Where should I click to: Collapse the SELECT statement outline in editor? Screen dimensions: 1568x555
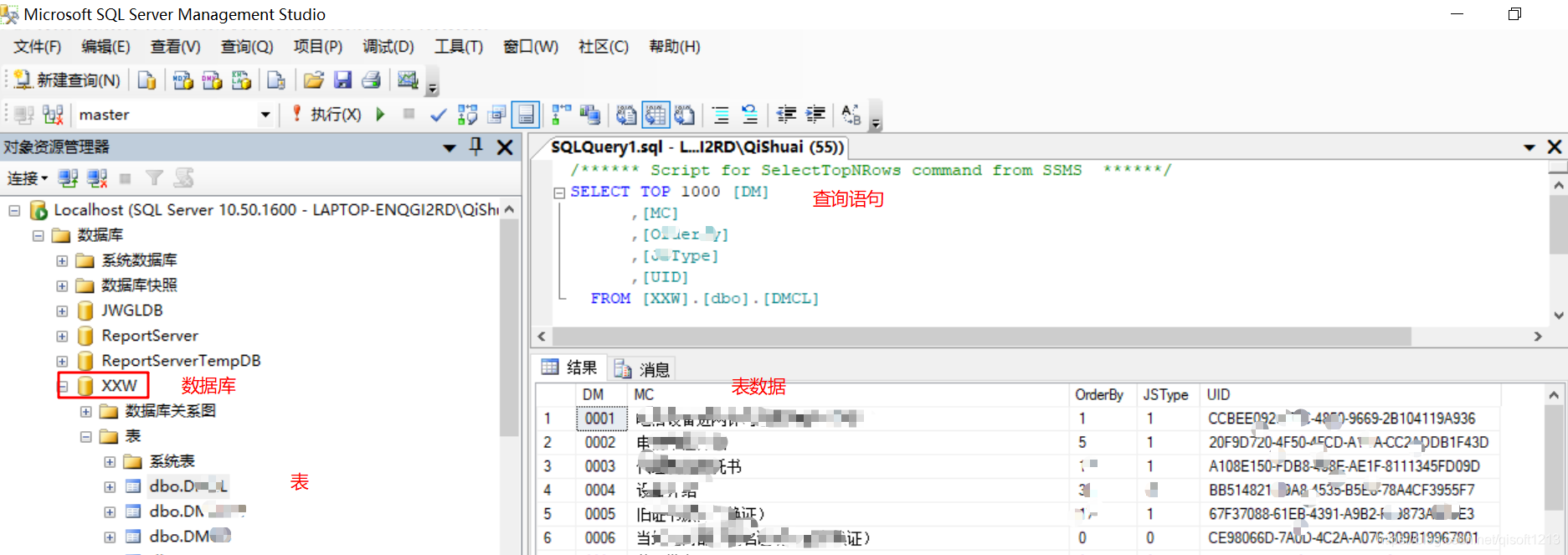coord(558,192)
